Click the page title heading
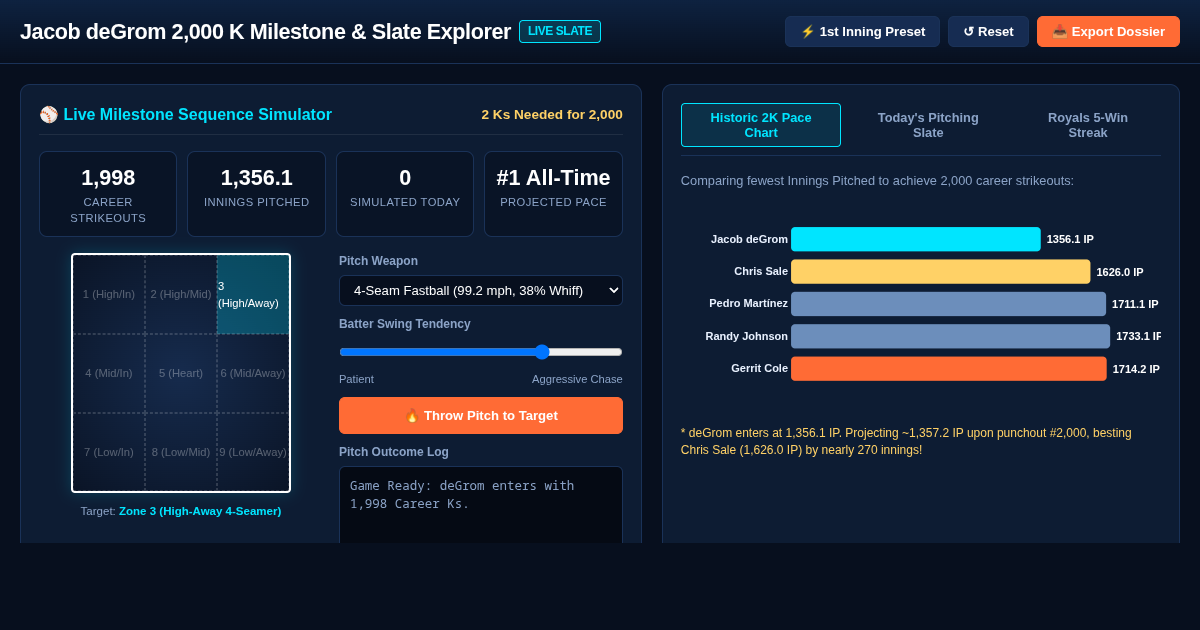The width and height of the screenshot is (1200, 630). (x=265, y=32)
